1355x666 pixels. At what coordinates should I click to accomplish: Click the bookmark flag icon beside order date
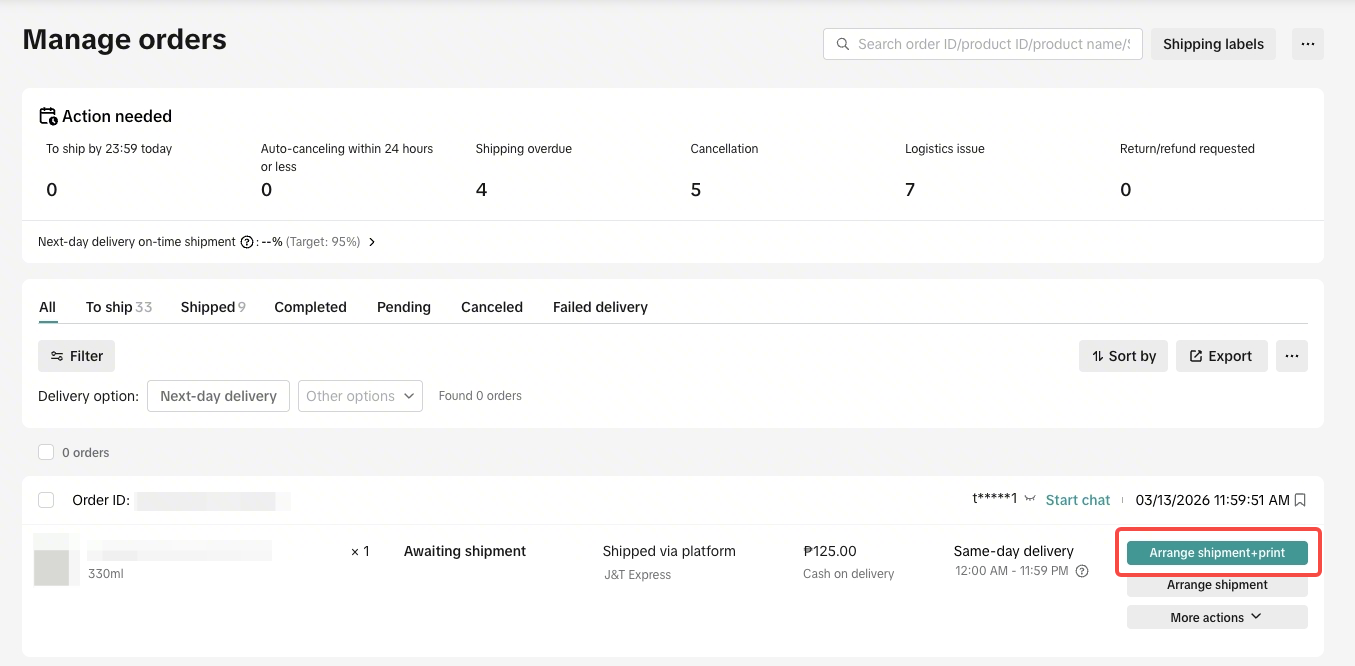coord(1300,500)
